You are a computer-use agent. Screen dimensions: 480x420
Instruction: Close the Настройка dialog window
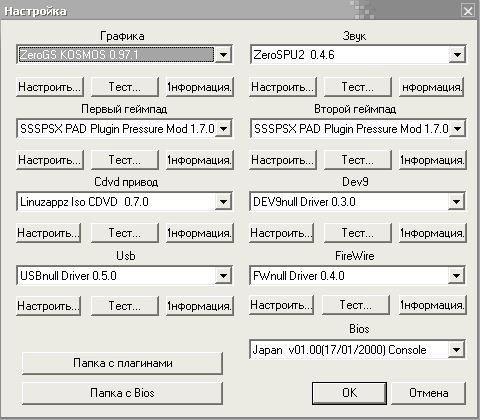468,11
